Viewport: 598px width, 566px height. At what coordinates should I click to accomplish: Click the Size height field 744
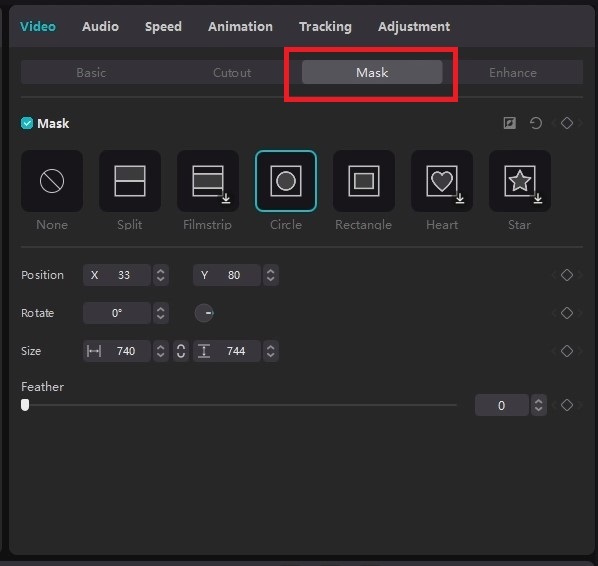tap(227, 351)
